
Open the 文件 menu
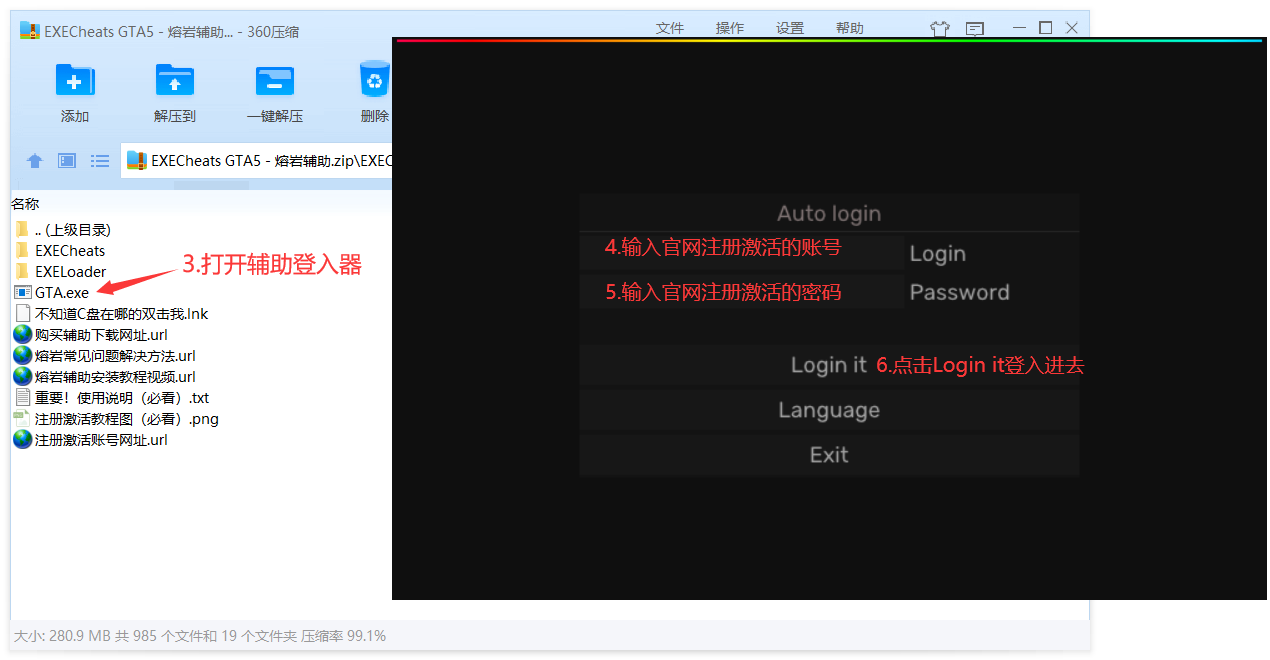(670, 28)
